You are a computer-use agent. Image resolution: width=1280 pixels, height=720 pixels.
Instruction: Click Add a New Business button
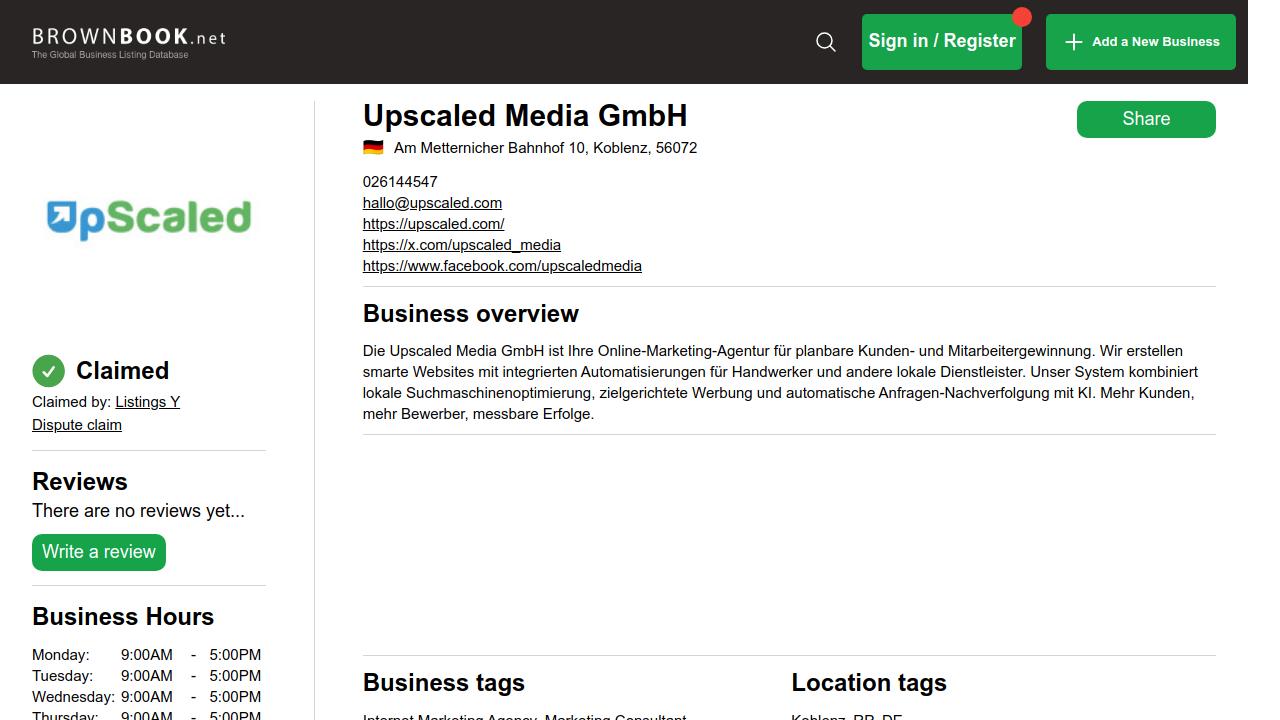[x=1141, y=42]
